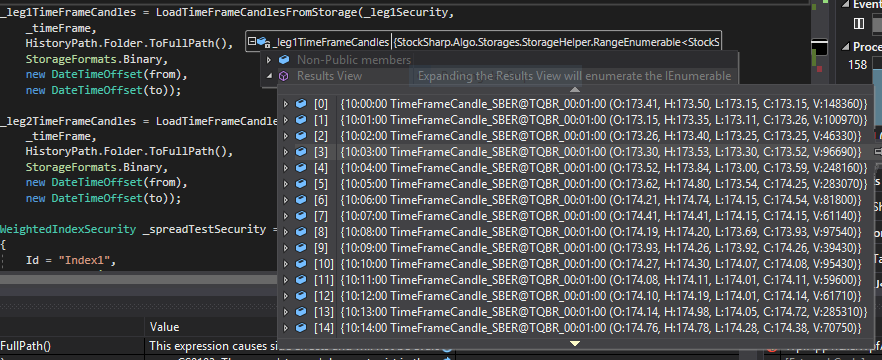Viewport: 882px width, 360px height.
Task: Expand row [4] candle at 10:04:00
Action: [286, 168]
